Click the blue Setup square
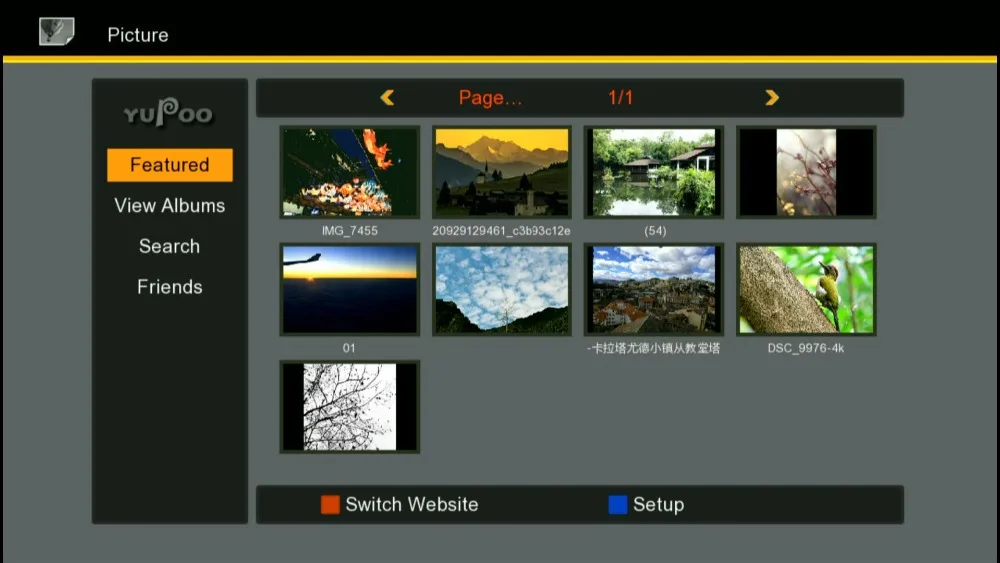Screen dimensions: 1000x563 (617, 504)
